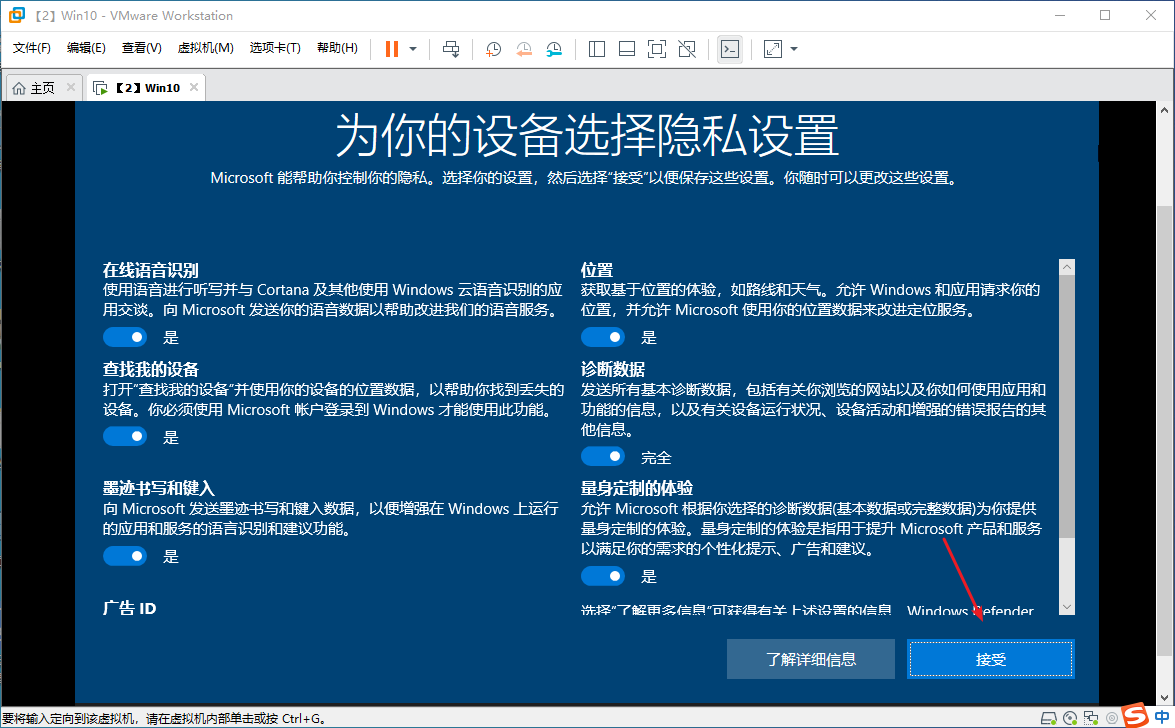The height and width of the screenshot is (728, 1175).
Task: Click the Sogou input method S icon
Action: pyautogui.click(x=1135, y=715)
